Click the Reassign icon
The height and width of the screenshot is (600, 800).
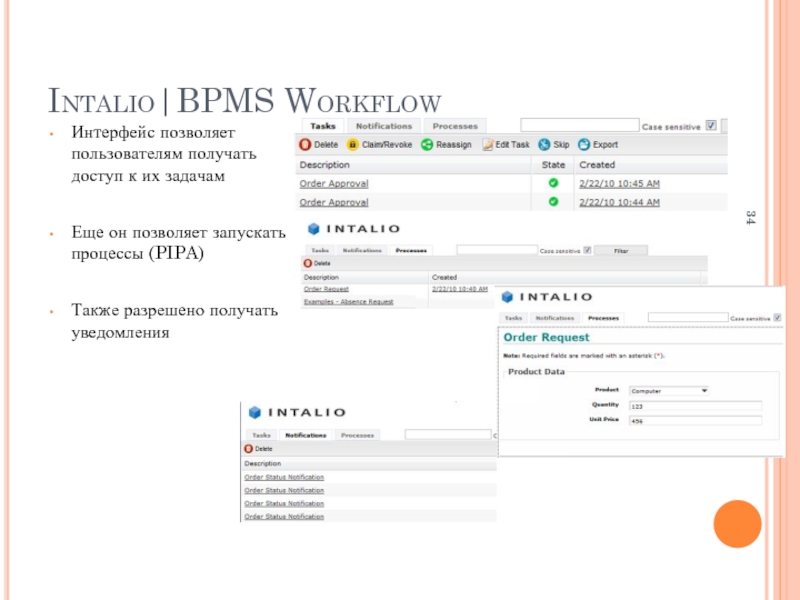click(427, 144)
